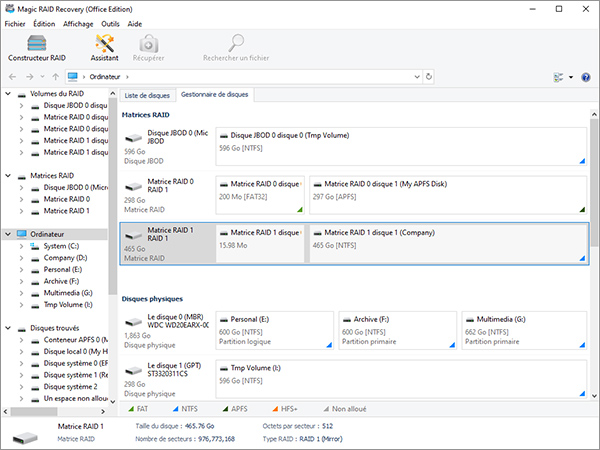Select Matrice RAID 0 tree item

pyautogui.click(x=67, y=199)
